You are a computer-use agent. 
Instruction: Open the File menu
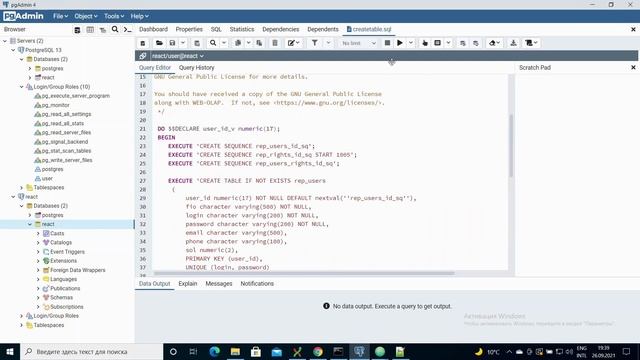click(x=60, y=16)
